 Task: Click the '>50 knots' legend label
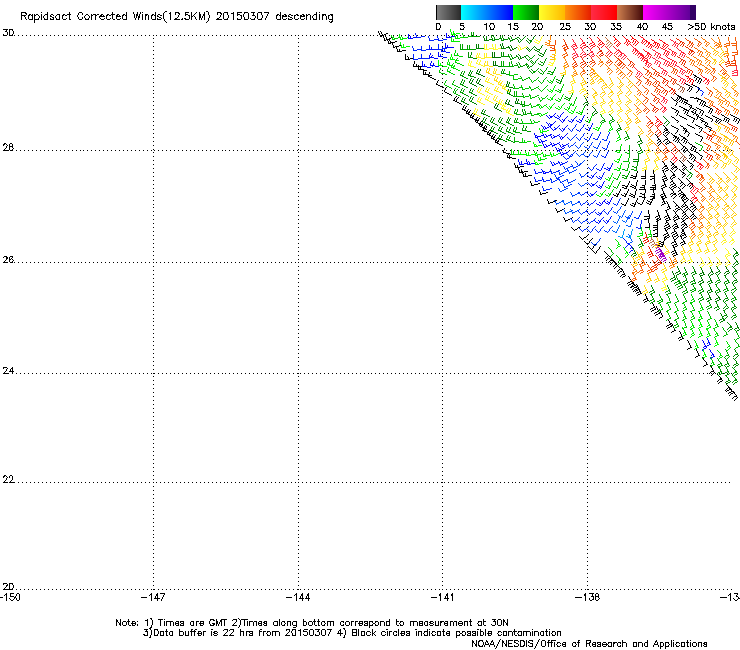[x=711, y=27]
